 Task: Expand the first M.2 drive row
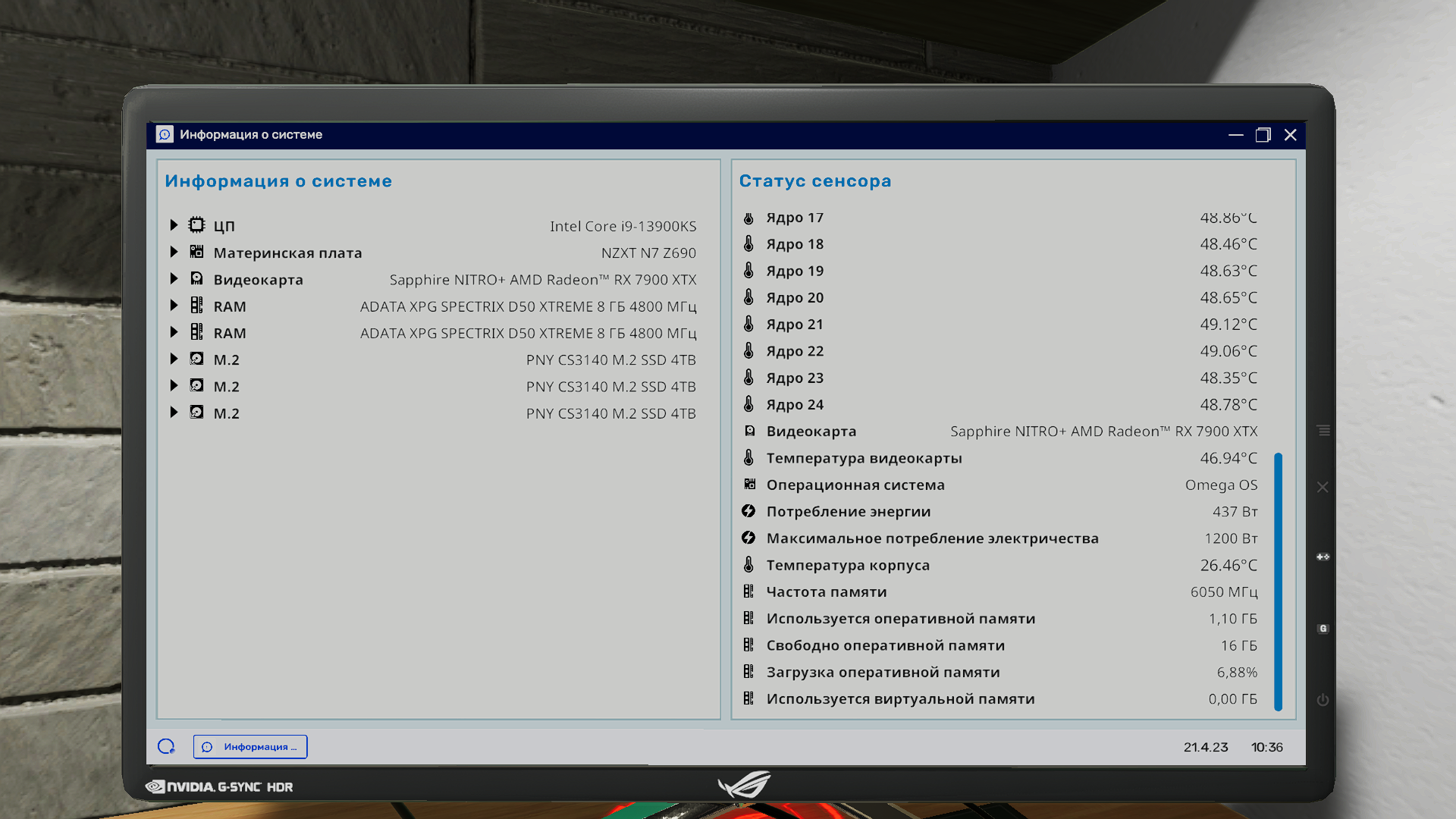(174, 359)
